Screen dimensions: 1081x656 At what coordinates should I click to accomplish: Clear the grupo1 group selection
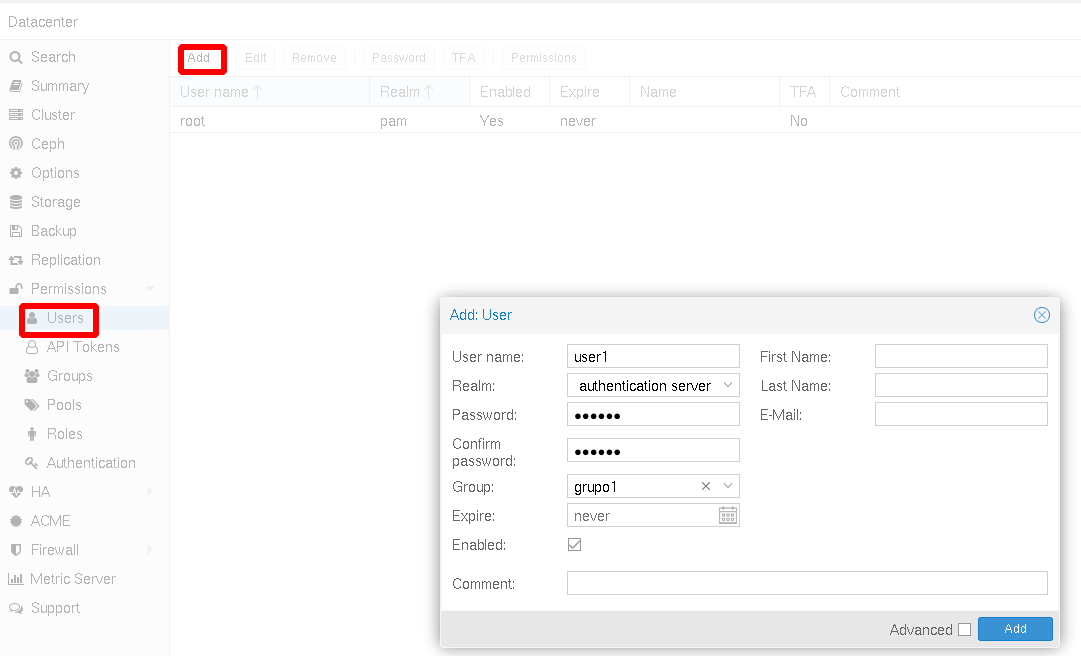[706, 487]
